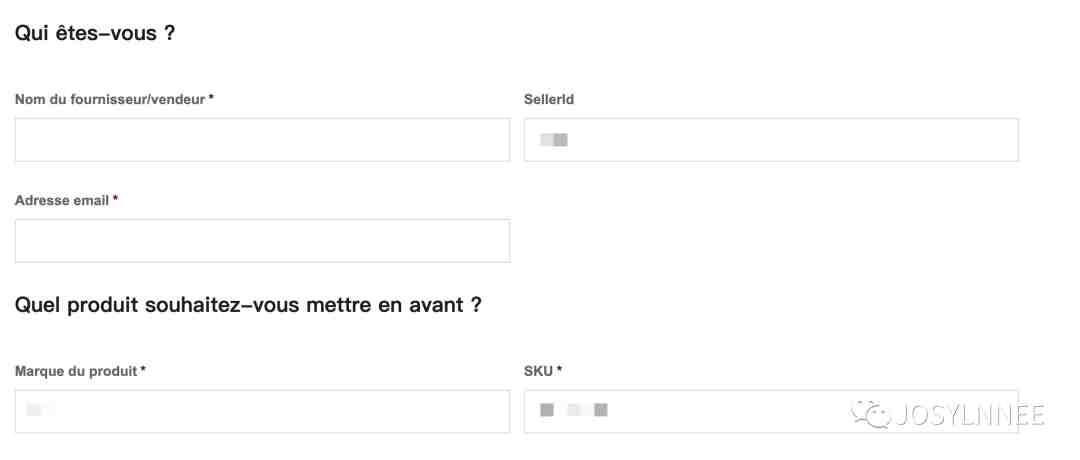Viewport: 1080px width, 460px height.
Task: Click the required asterisk next to SKU
Action: point(559,369)
